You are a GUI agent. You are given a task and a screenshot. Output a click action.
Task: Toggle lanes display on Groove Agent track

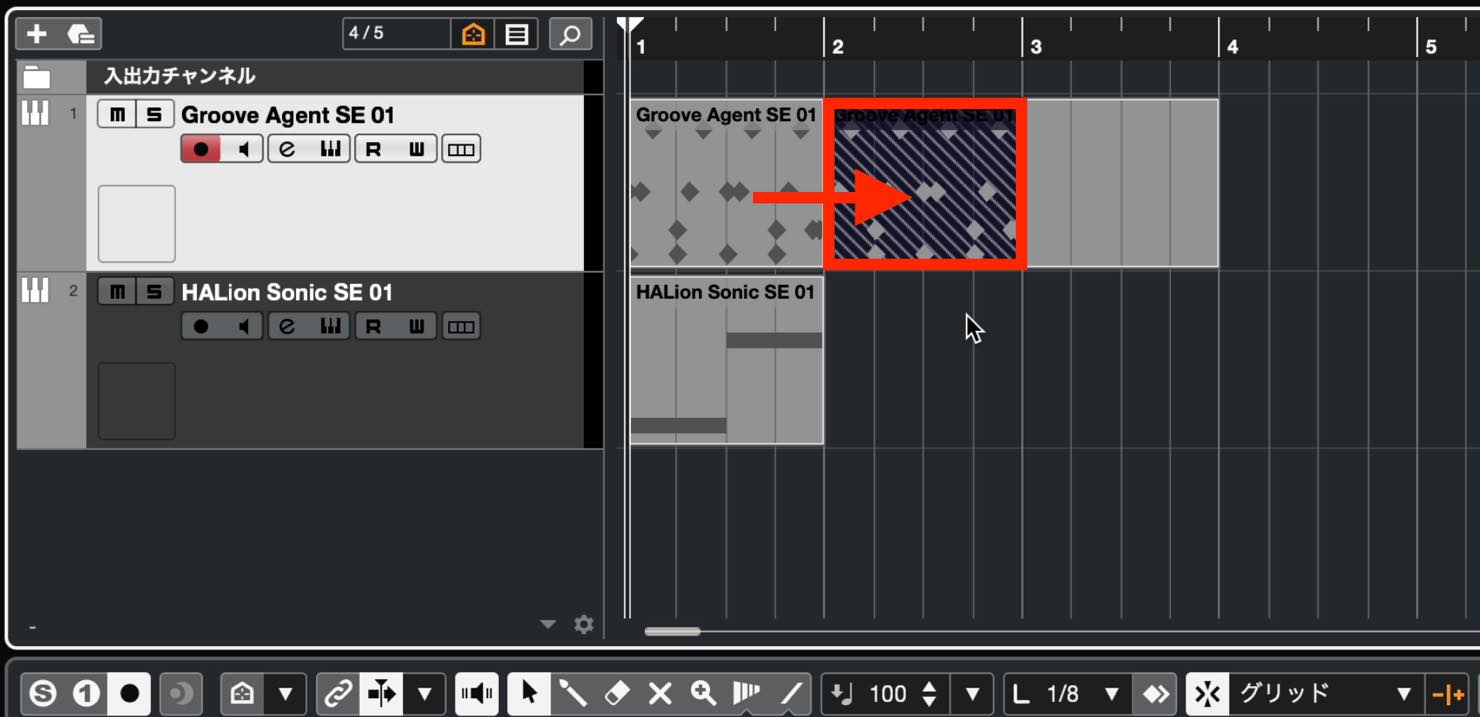[x=461, y=149]
